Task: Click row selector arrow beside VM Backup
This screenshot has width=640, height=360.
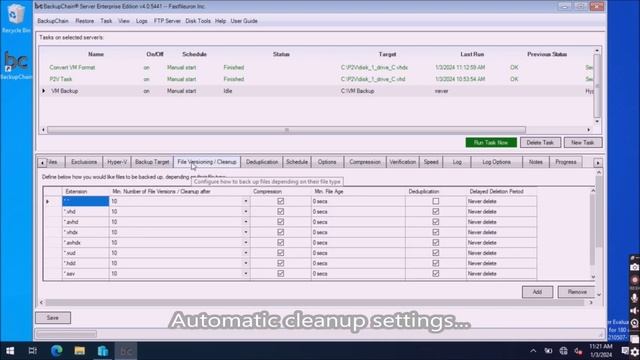Action: point(44,91)
